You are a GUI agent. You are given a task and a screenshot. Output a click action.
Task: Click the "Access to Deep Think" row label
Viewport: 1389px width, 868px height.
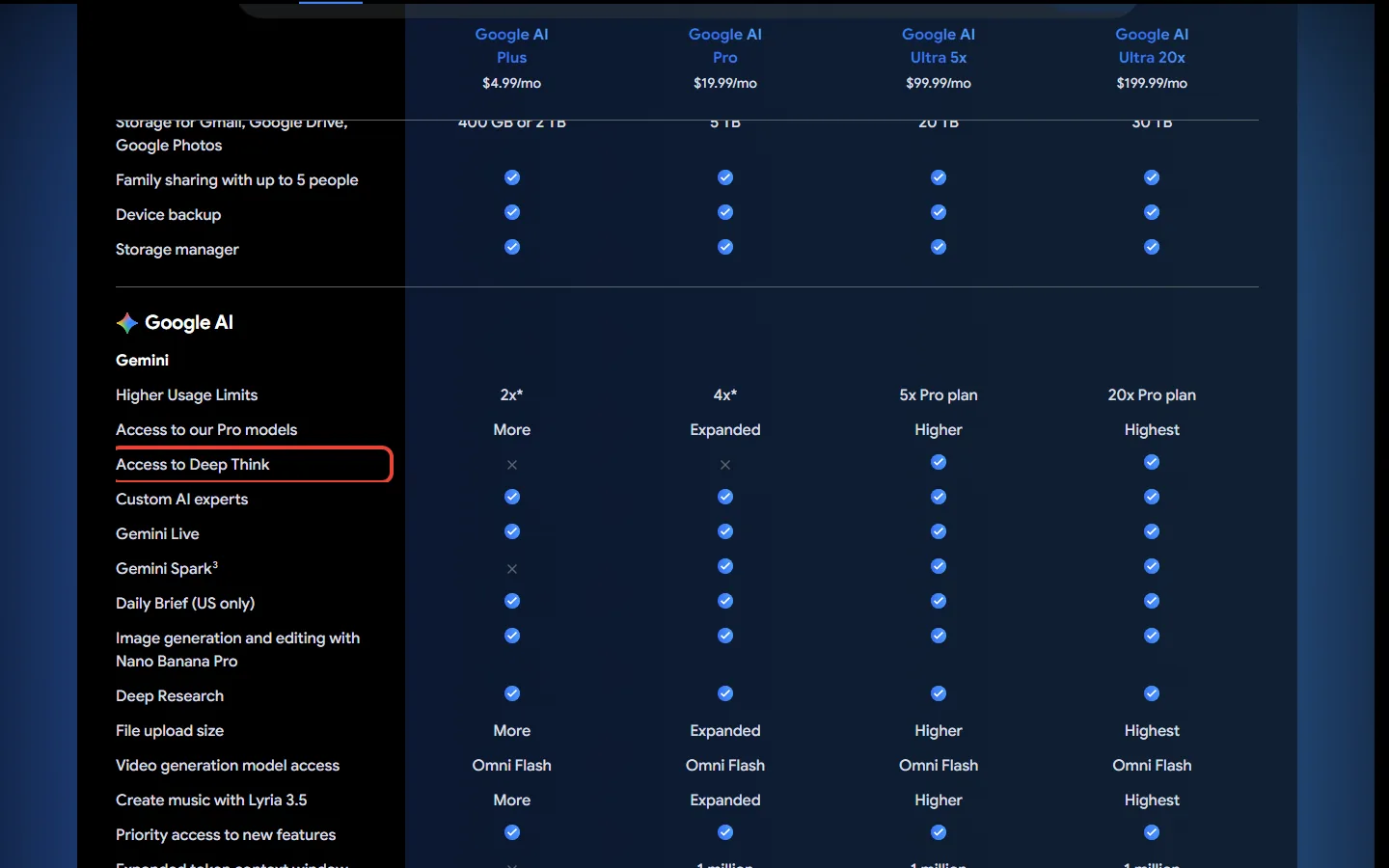(193, 465)
